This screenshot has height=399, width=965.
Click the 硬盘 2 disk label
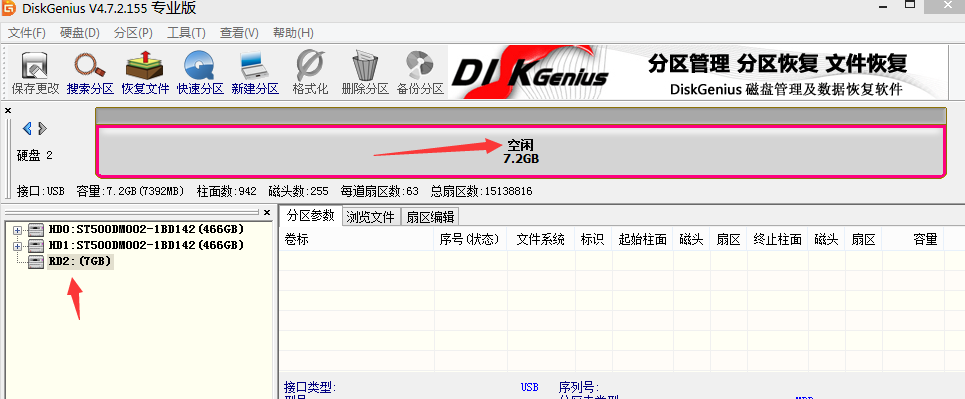pos(34,156)
